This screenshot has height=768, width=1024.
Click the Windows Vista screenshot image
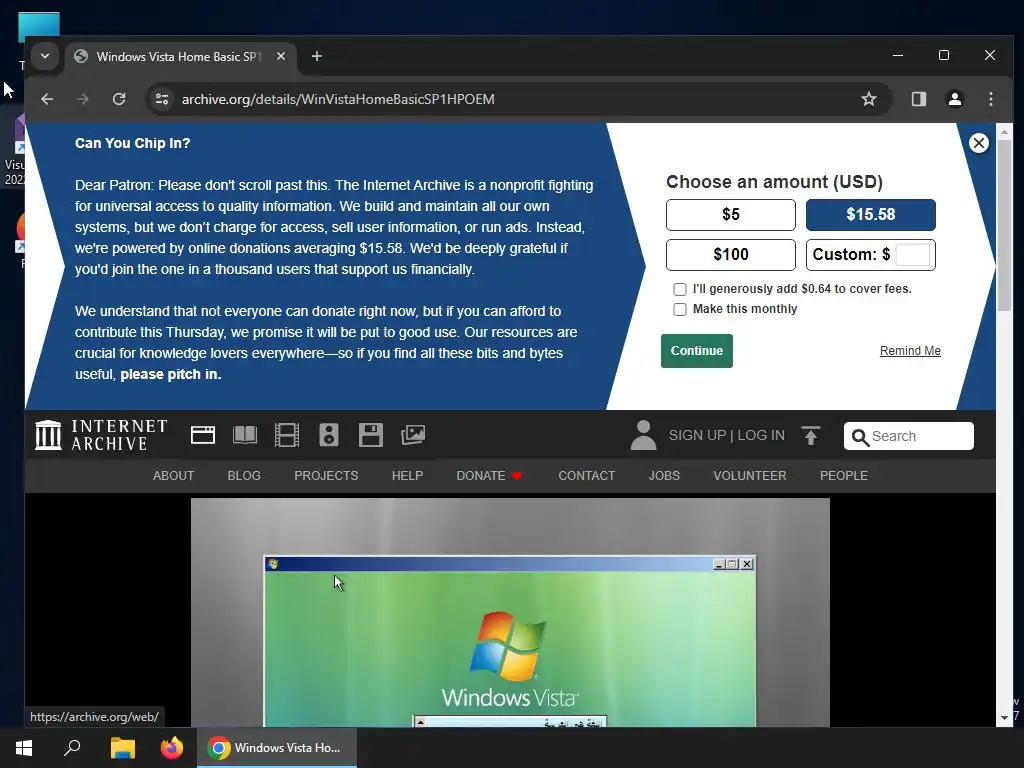510,613
